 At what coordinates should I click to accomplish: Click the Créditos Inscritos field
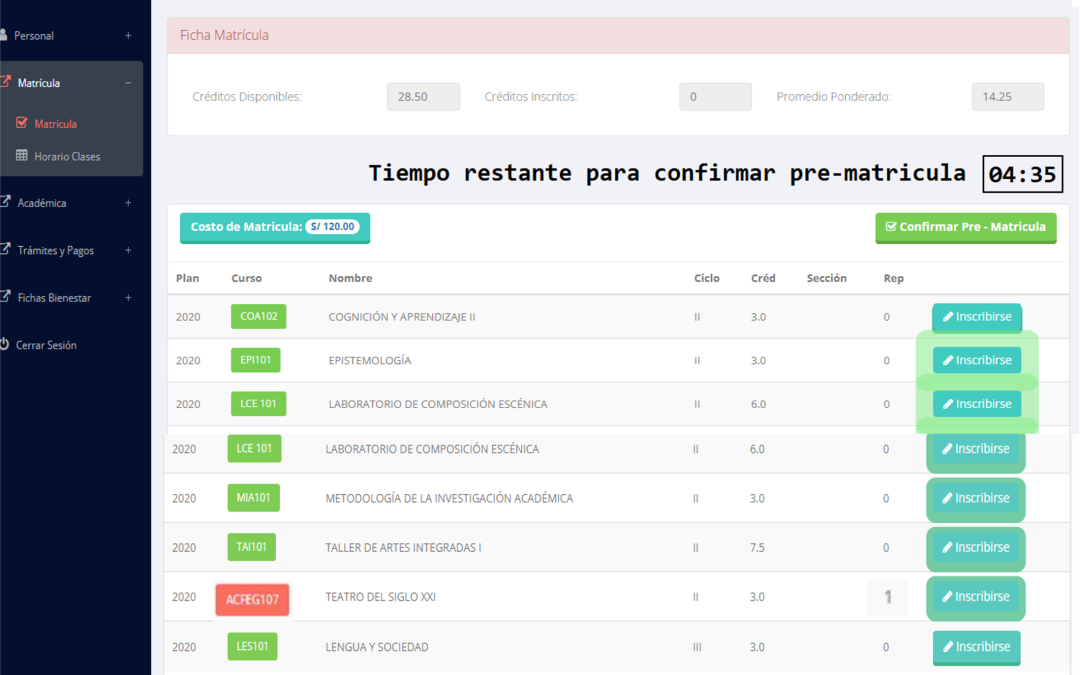click(715, 96)
